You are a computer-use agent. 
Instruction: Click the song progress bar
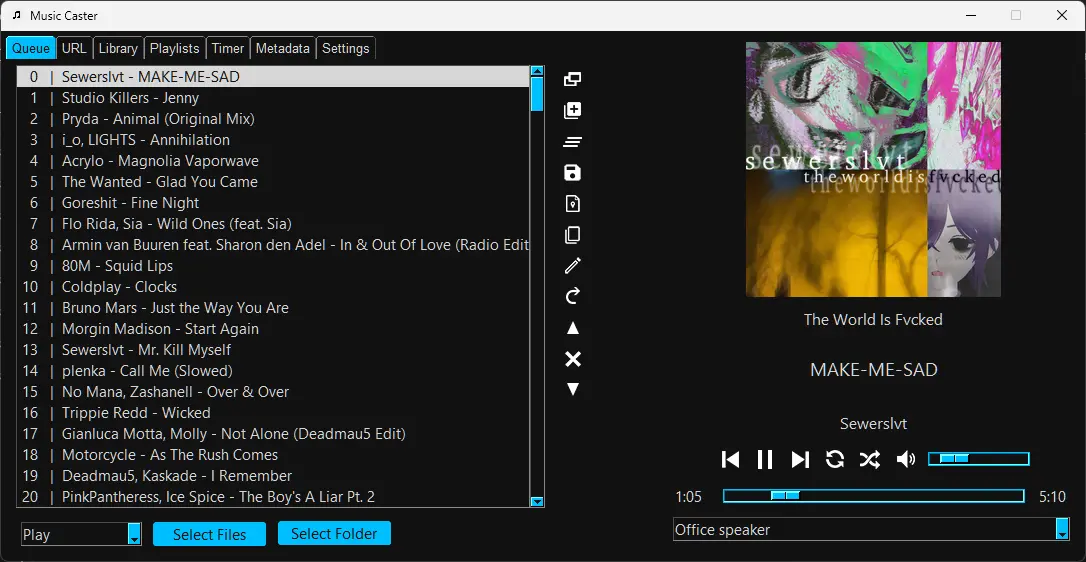click(873, 495)
